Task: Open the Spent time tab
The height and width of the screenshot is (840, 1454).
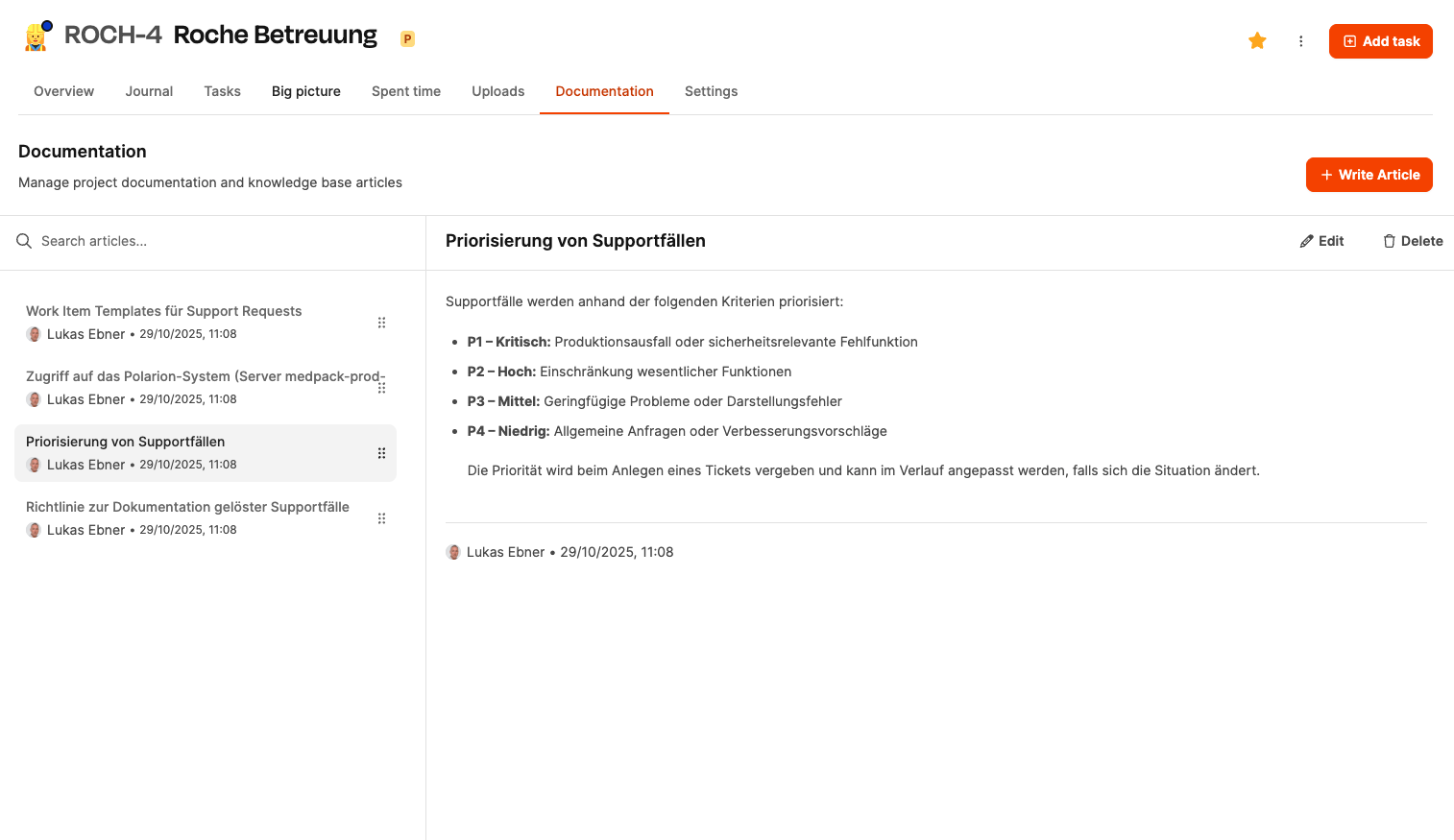Action: pyautogui.click(x=406, y=91)
